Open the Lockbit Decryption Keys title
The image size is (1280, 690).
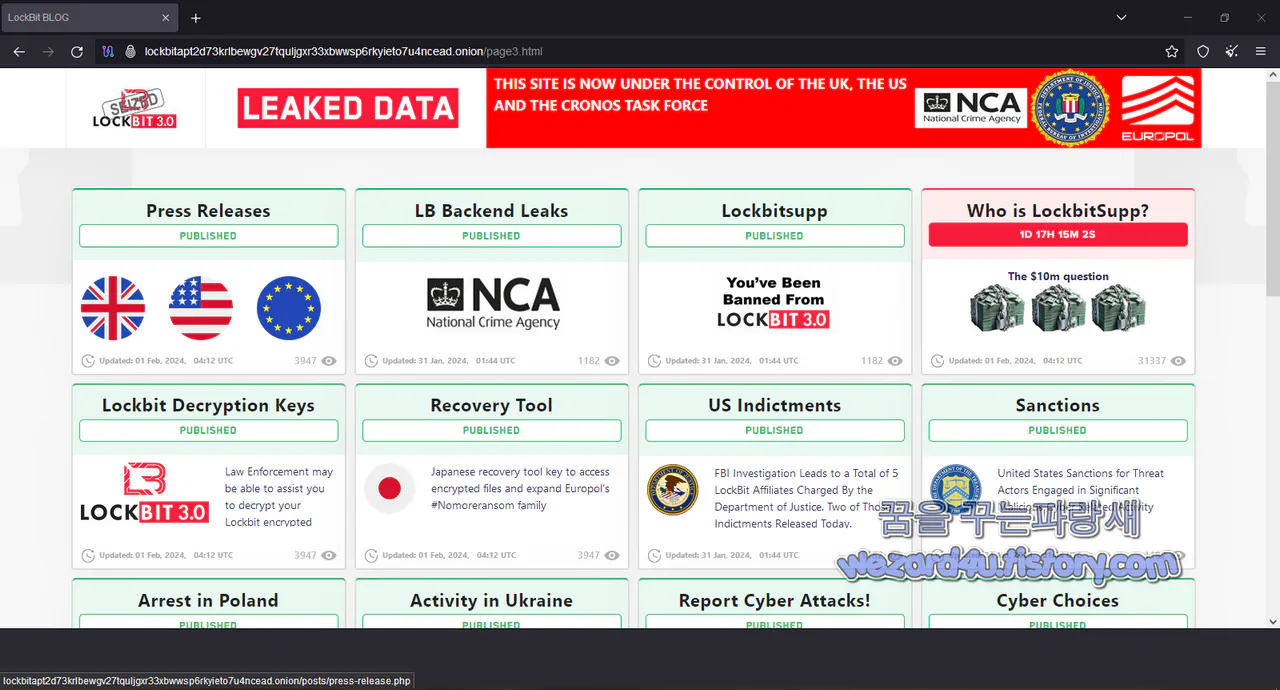pos(208,405)
